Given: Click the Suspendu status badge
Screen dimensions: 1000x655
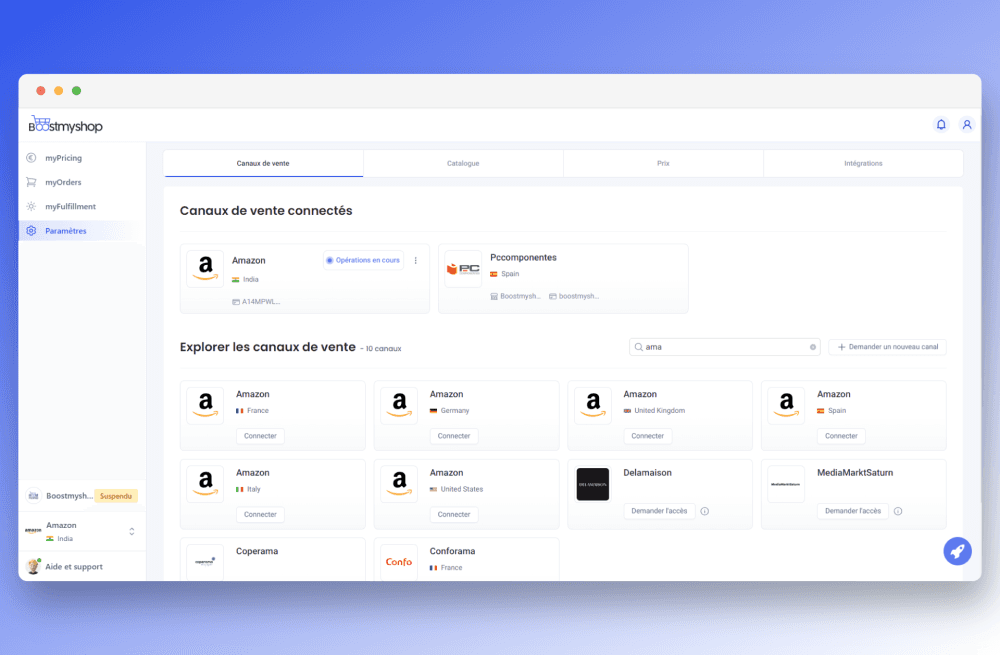Looking at the screenshot, I should [x=116, y=496].
